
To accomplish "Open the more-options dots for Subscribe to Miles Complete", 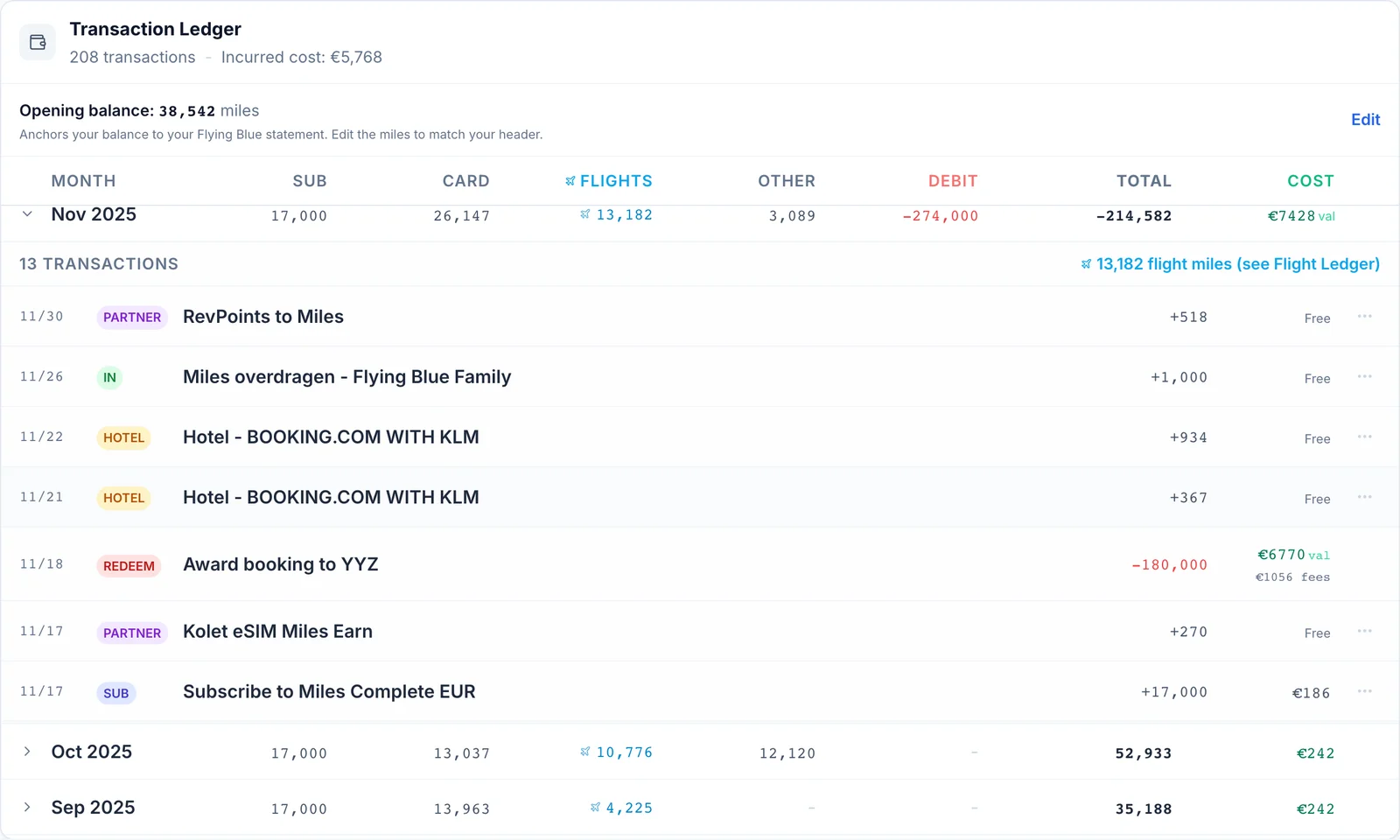I will [x=1364, y=691].
